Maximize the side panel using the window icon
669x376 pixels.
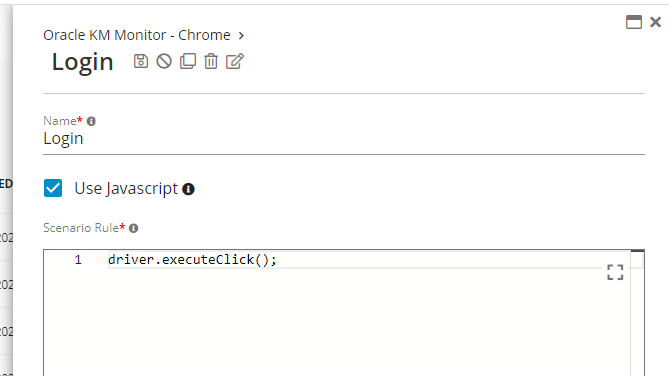634,22
